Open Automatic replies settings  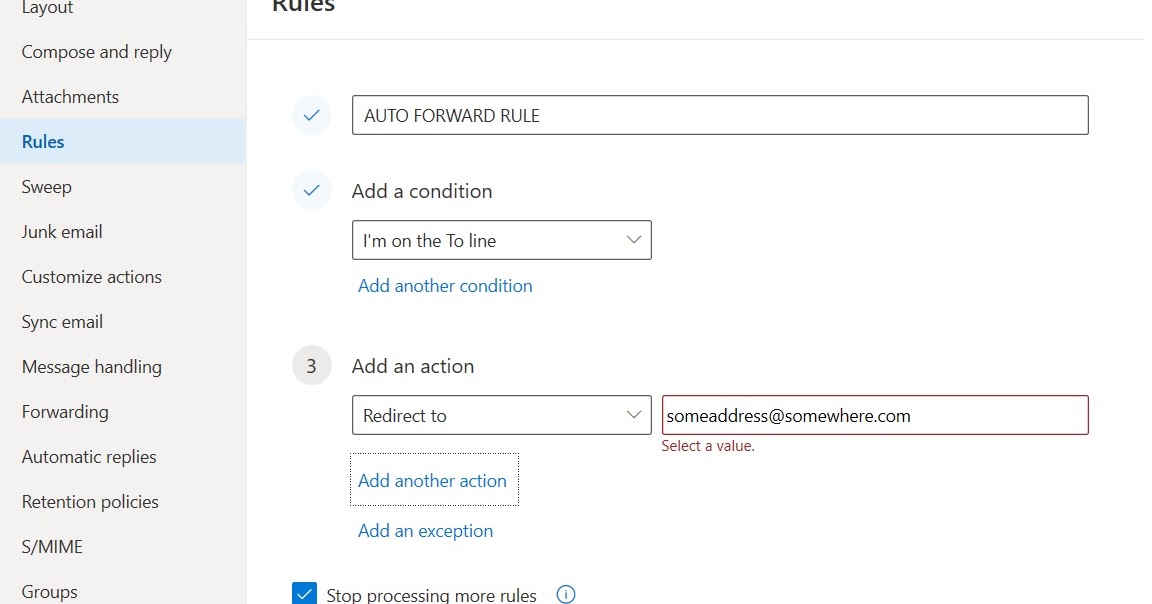(x=89, y=456)
